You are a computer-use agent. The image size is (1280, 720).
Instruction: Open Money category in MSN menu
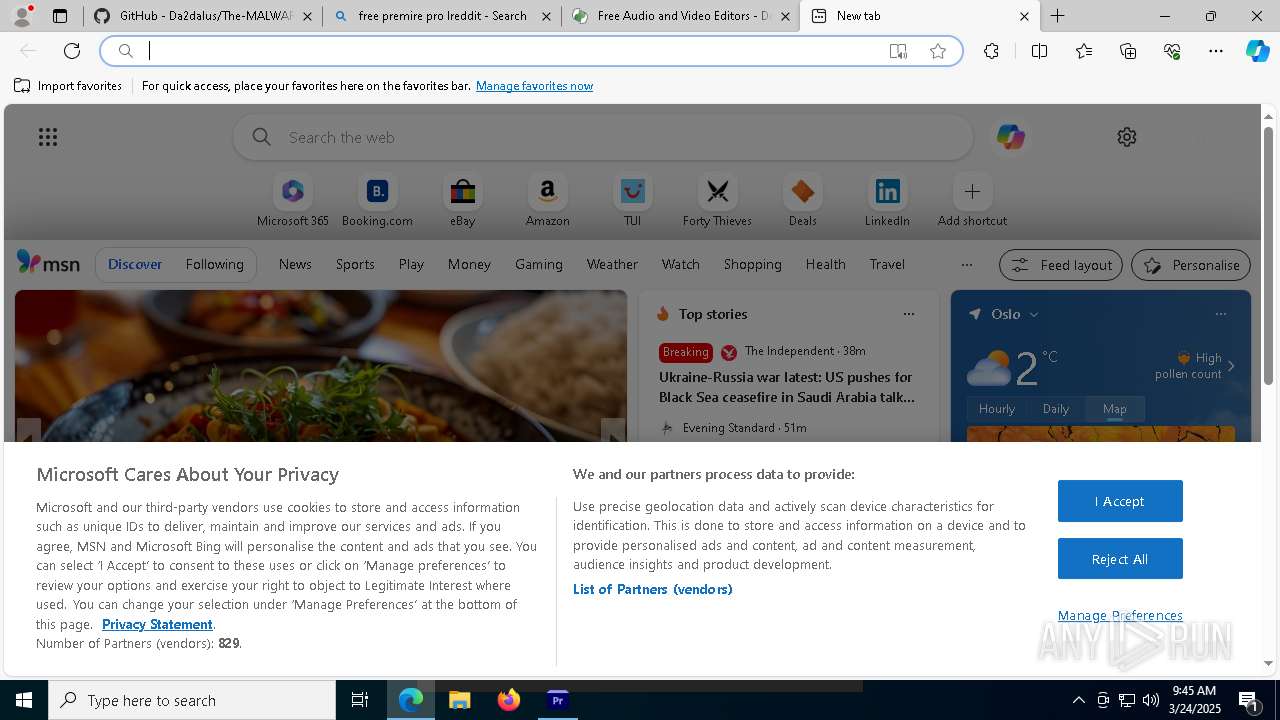469,264
